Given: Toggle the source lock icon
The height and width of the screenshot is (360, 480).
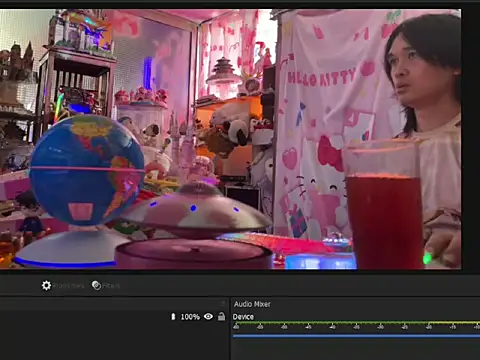Looking at the screenshot, I should click(x=221, y=316).
